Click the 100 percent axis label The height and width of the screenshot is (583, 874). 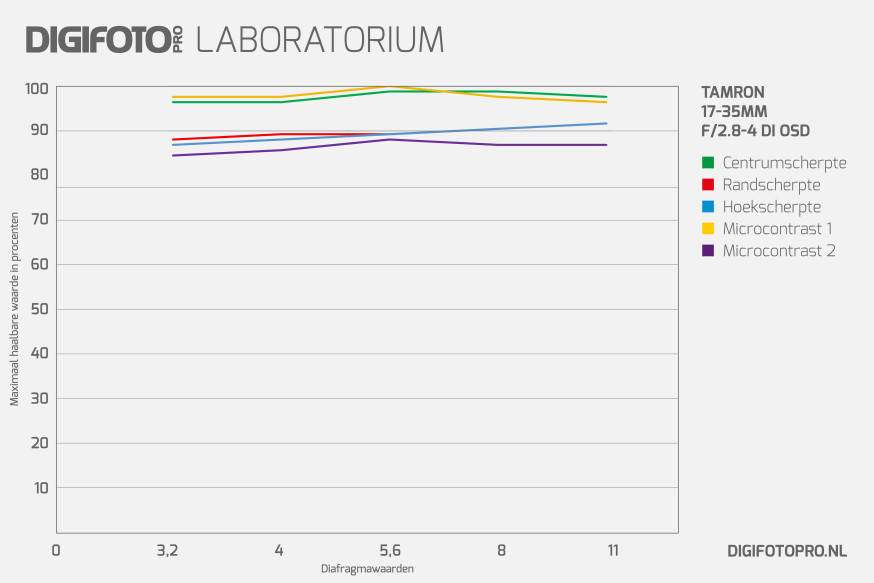[37, 89]
